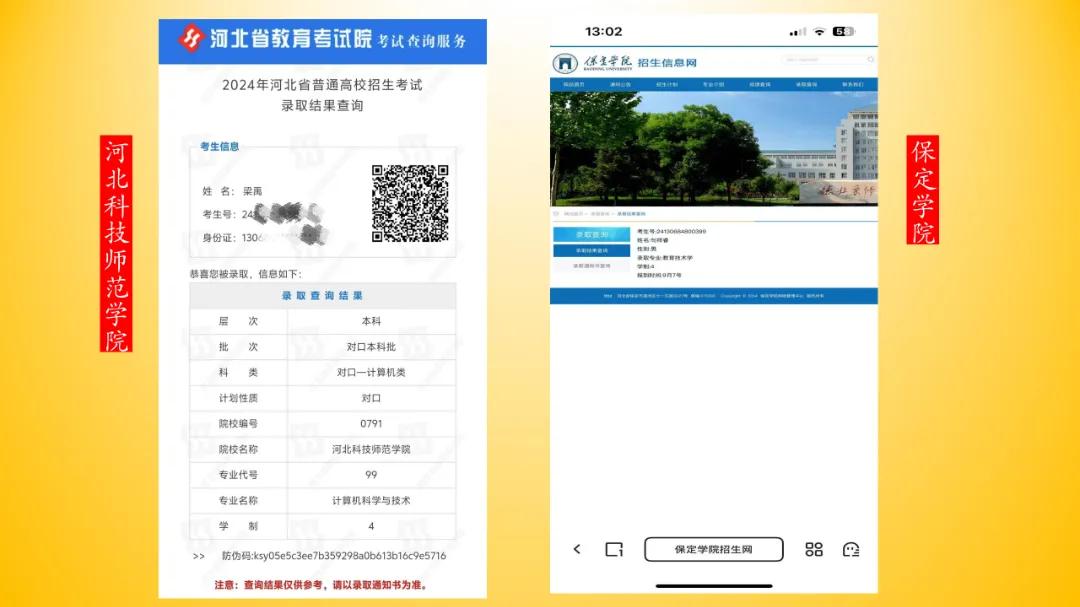Open the 招生计划 nav item

667,85
